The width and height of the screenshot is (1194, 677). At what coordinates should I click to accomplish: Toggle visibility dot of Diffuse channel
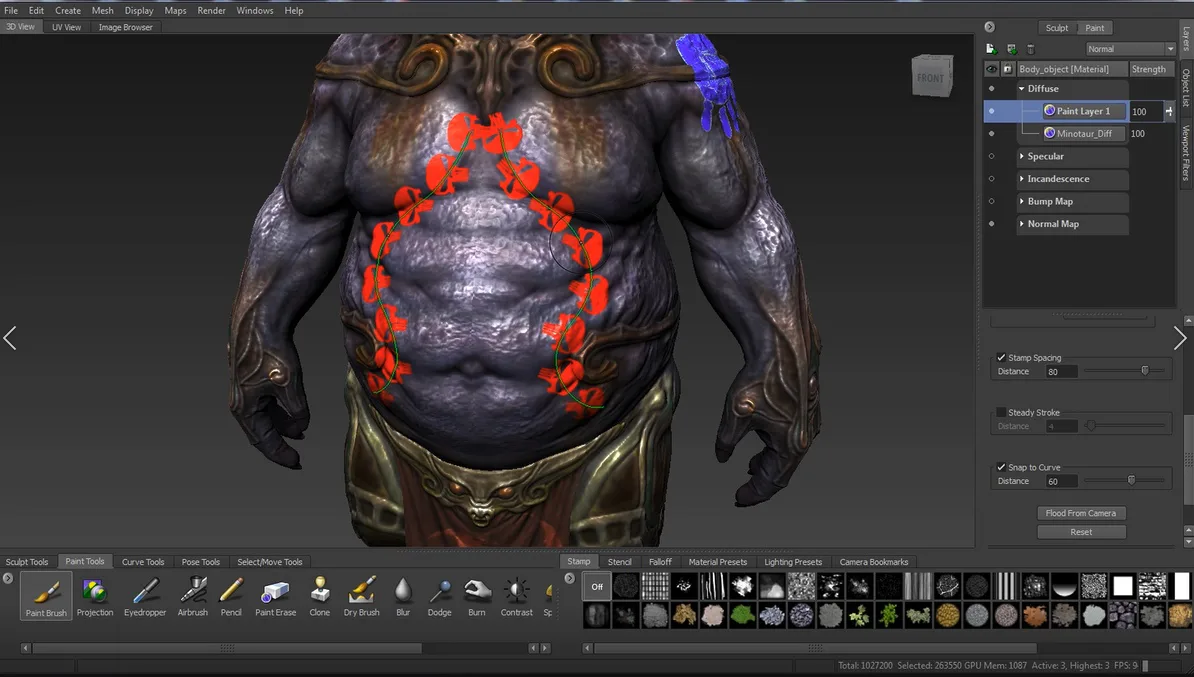tap(991, 88)
